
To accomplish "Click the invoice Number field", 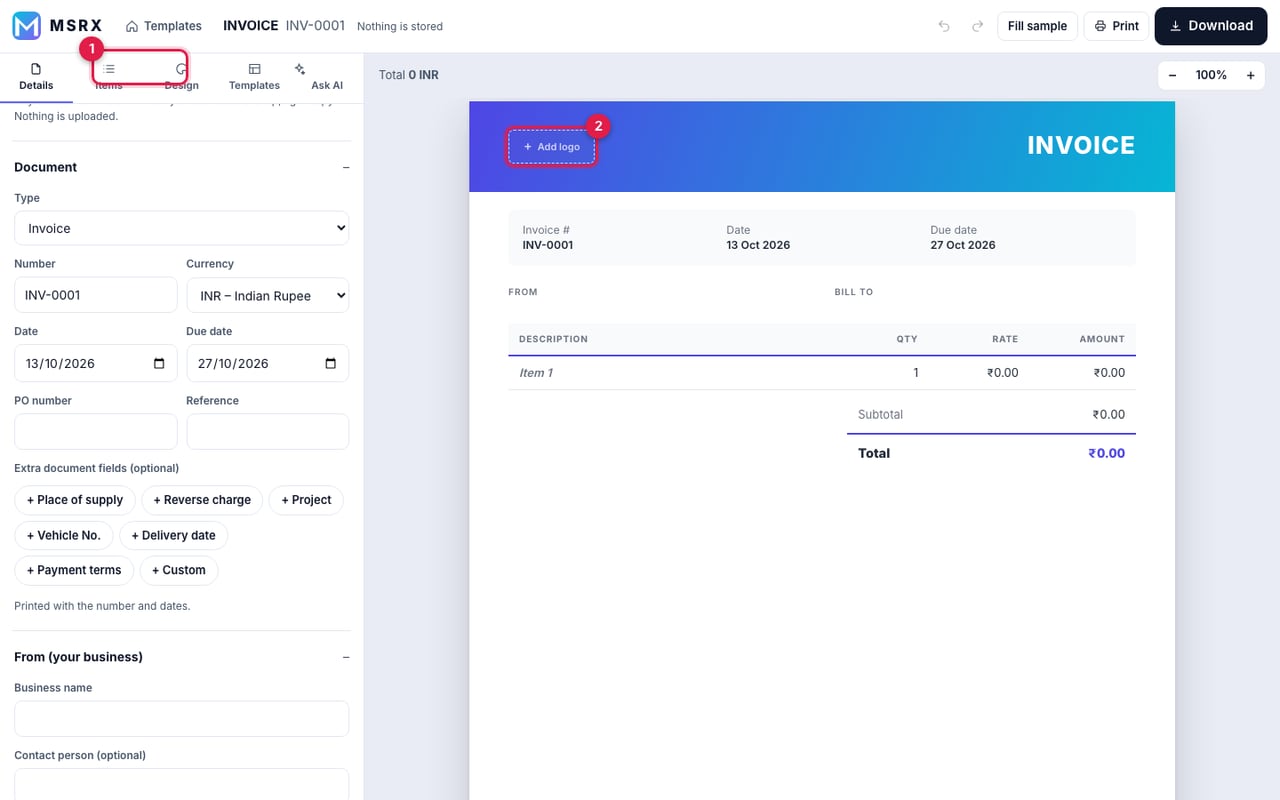I will tap(96, 295).
